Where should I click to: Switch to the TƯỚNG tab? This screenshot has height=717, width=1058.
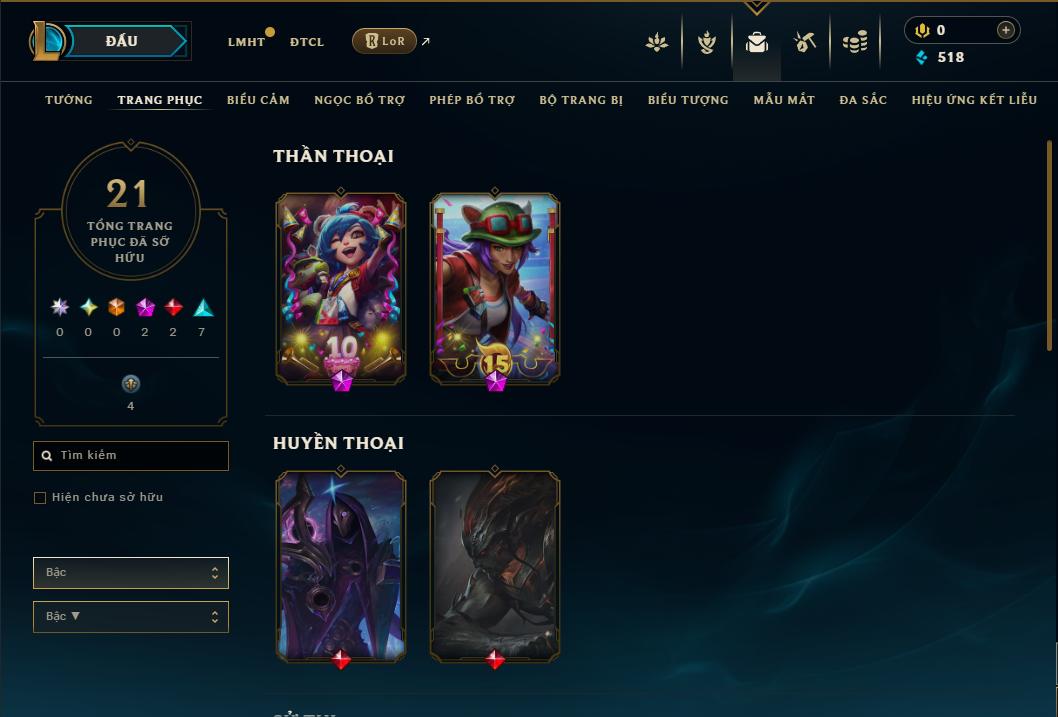point(69,100)
